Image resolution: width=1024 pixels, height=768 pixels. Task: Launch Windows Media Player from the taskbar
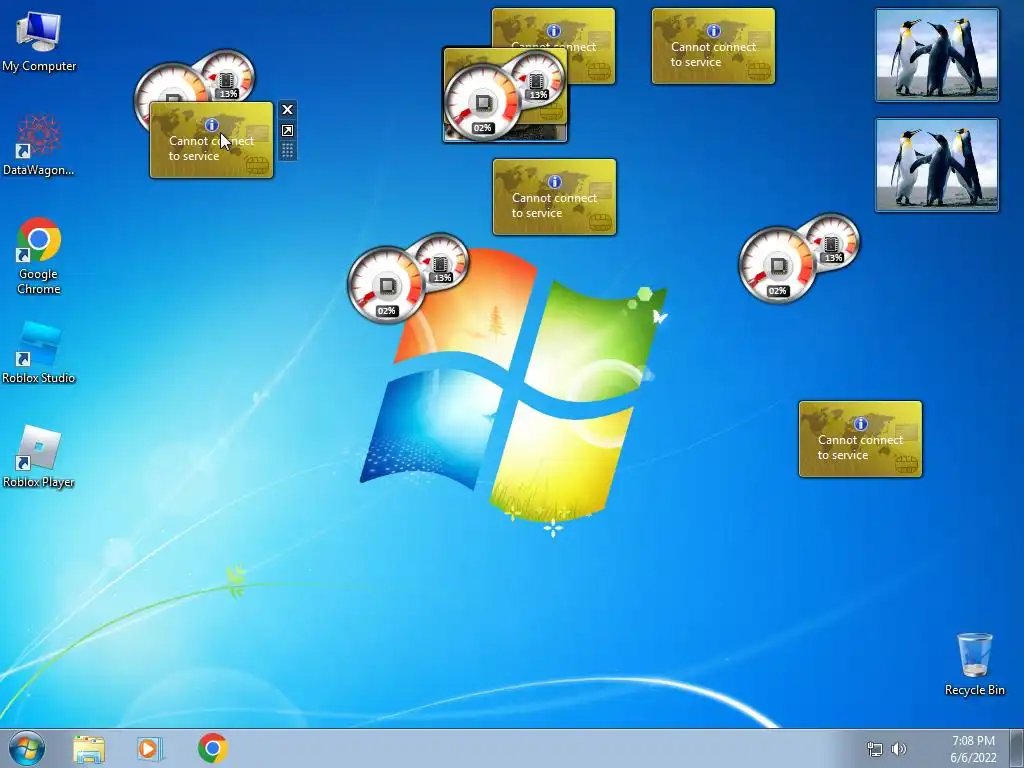[150, 748]
